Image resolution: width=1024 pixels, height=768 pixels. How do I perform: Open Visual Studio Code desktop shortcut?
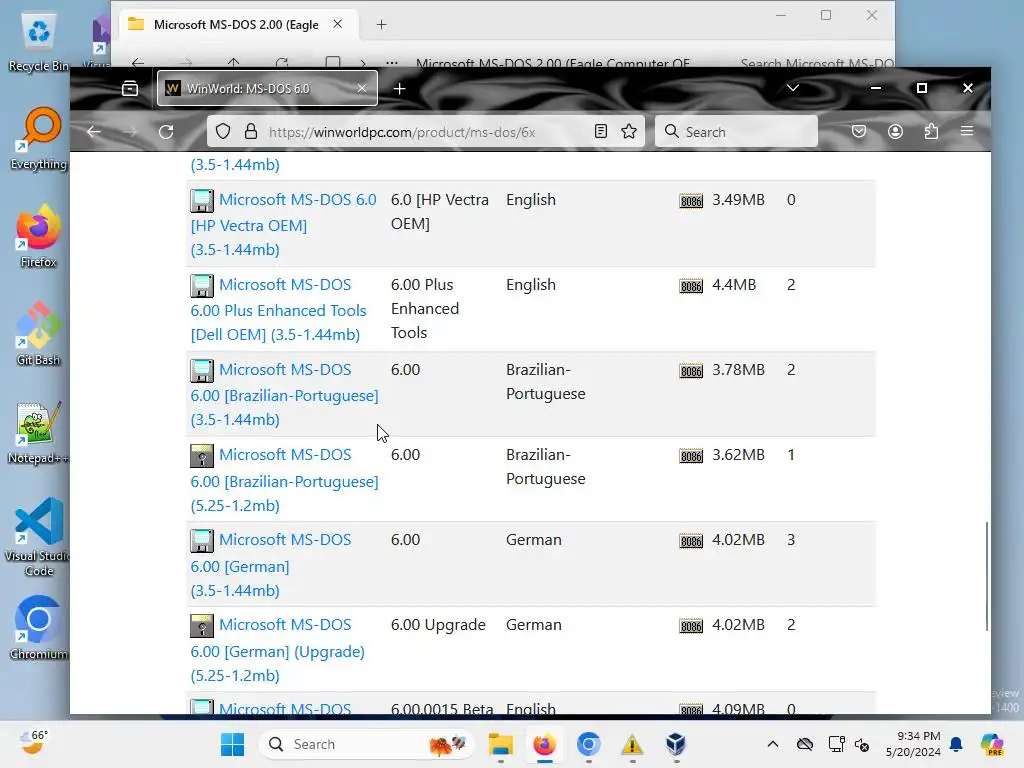click(x=38, y=537)
